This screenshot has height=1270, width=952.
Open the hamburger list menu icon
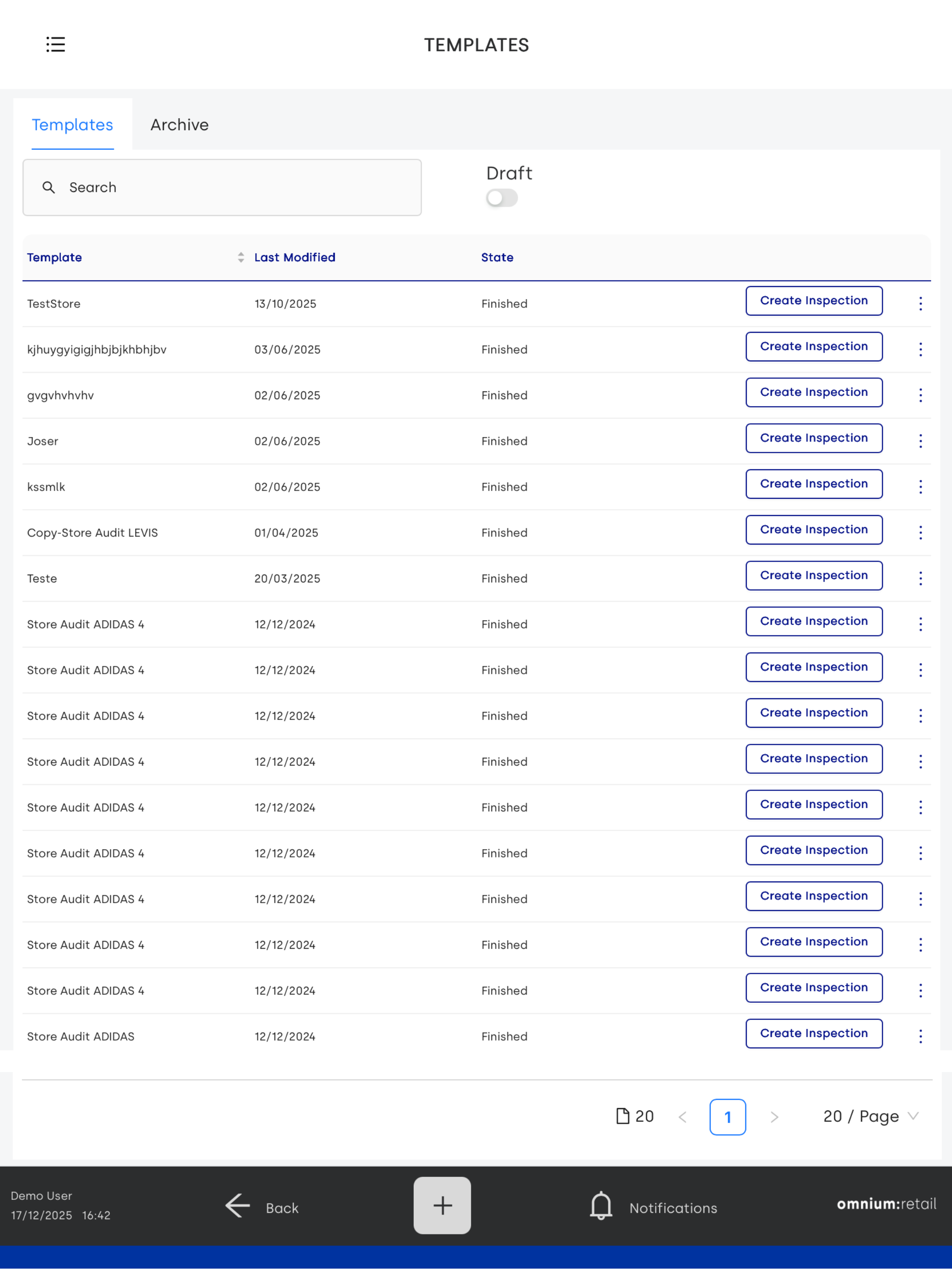(56, 44)
